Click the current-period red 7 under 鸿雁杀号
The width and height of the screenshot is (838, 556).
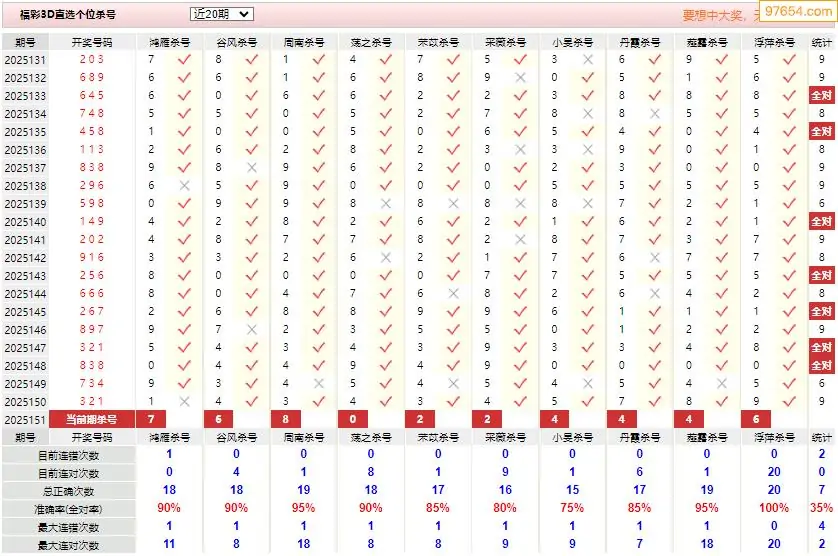[x=151, y=420]
